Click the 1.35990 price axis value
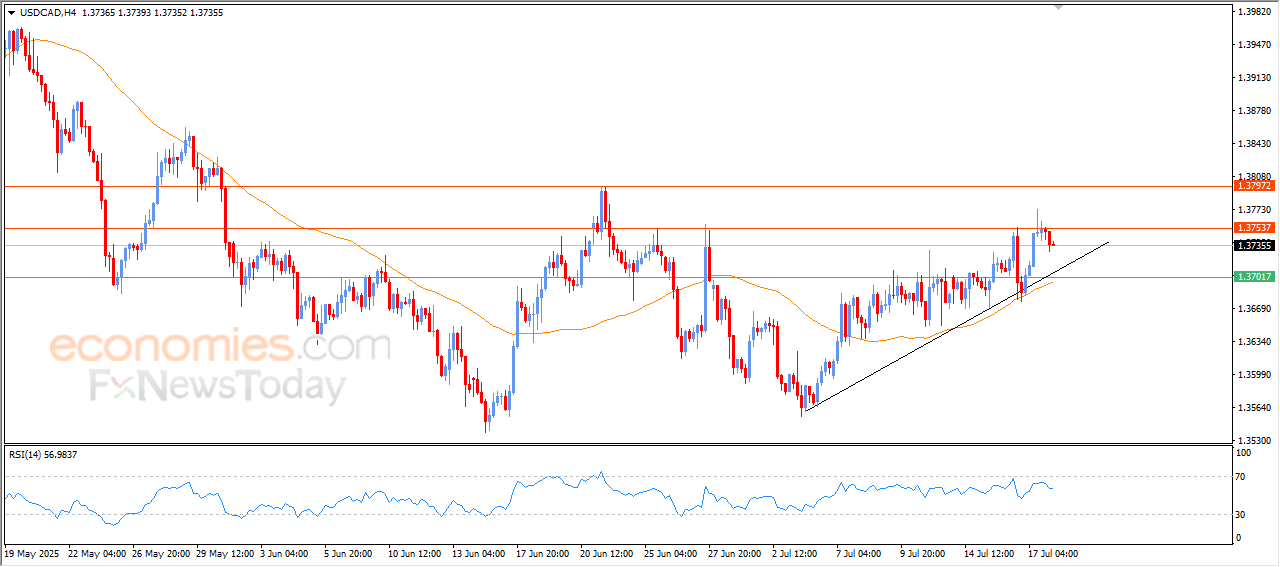 pyautogui.click(x=1253, y=375)
